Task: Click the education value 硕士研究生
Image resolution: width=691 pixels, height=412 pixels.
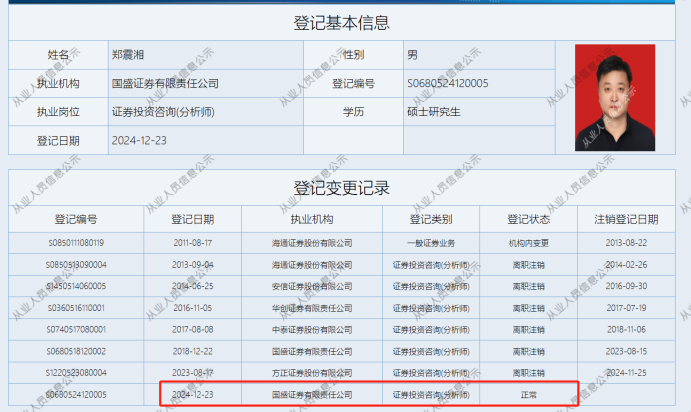Action: point(434,112)
